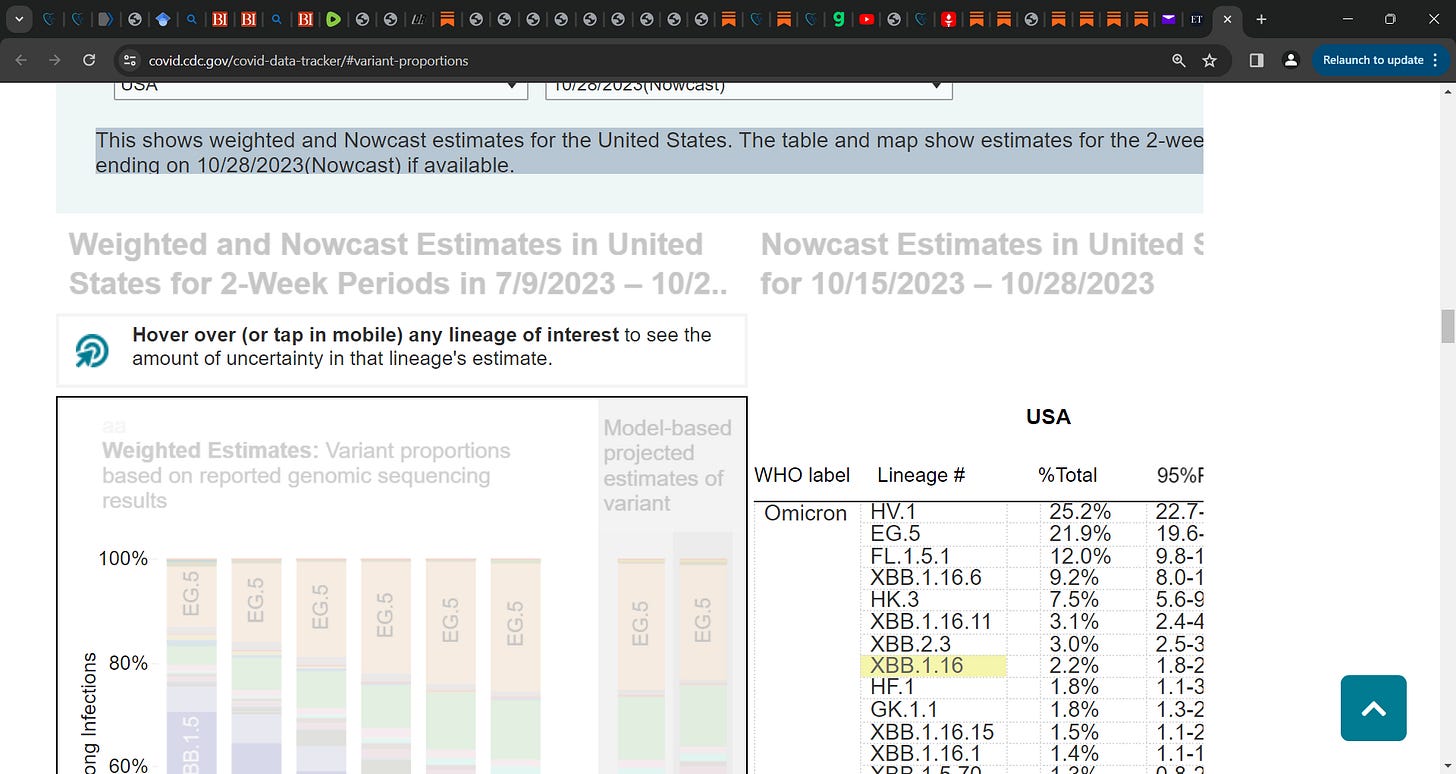Image resolution: width=1456 pixels, height=774 pixels.
Task: Click the 12.0% total value
Action: click(1080, 556)
